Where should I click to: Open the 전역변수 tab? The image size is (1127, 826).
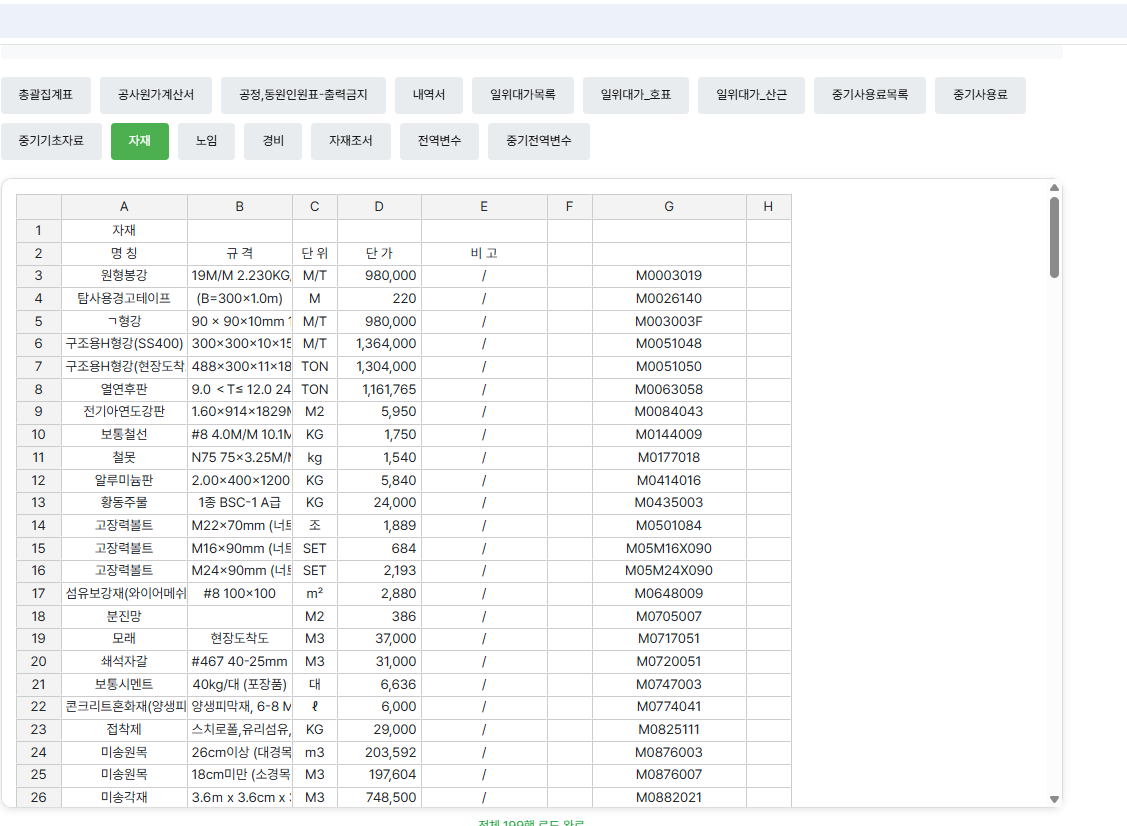439,141
